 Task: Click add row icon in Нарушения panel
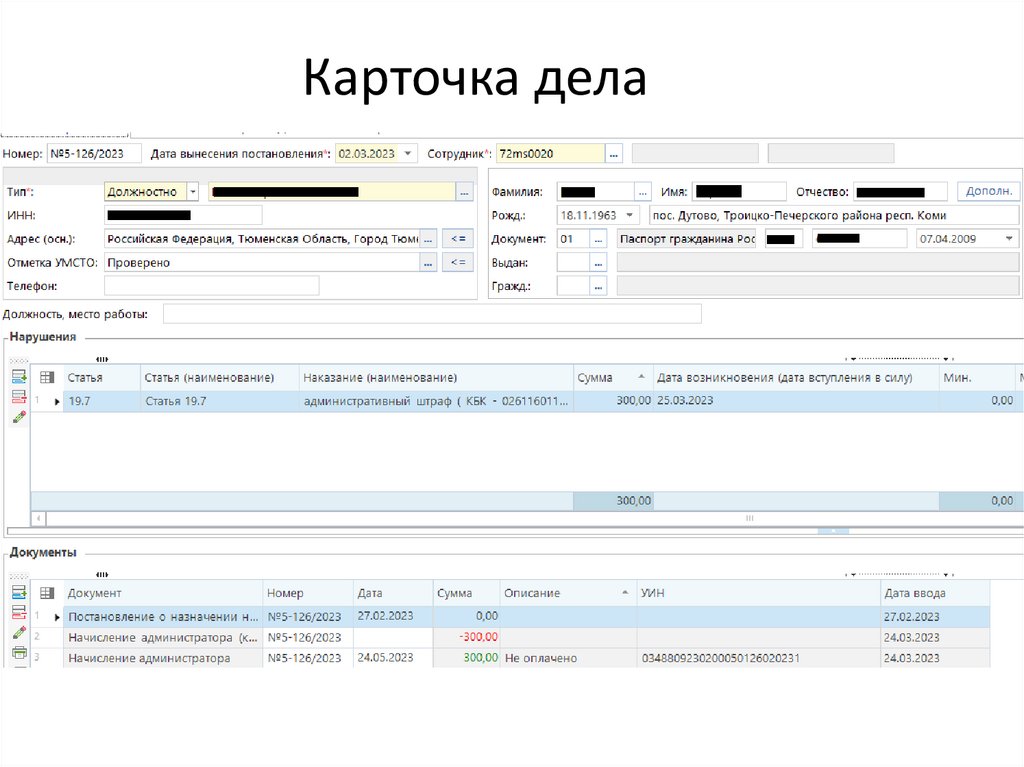tap(18, 377)
